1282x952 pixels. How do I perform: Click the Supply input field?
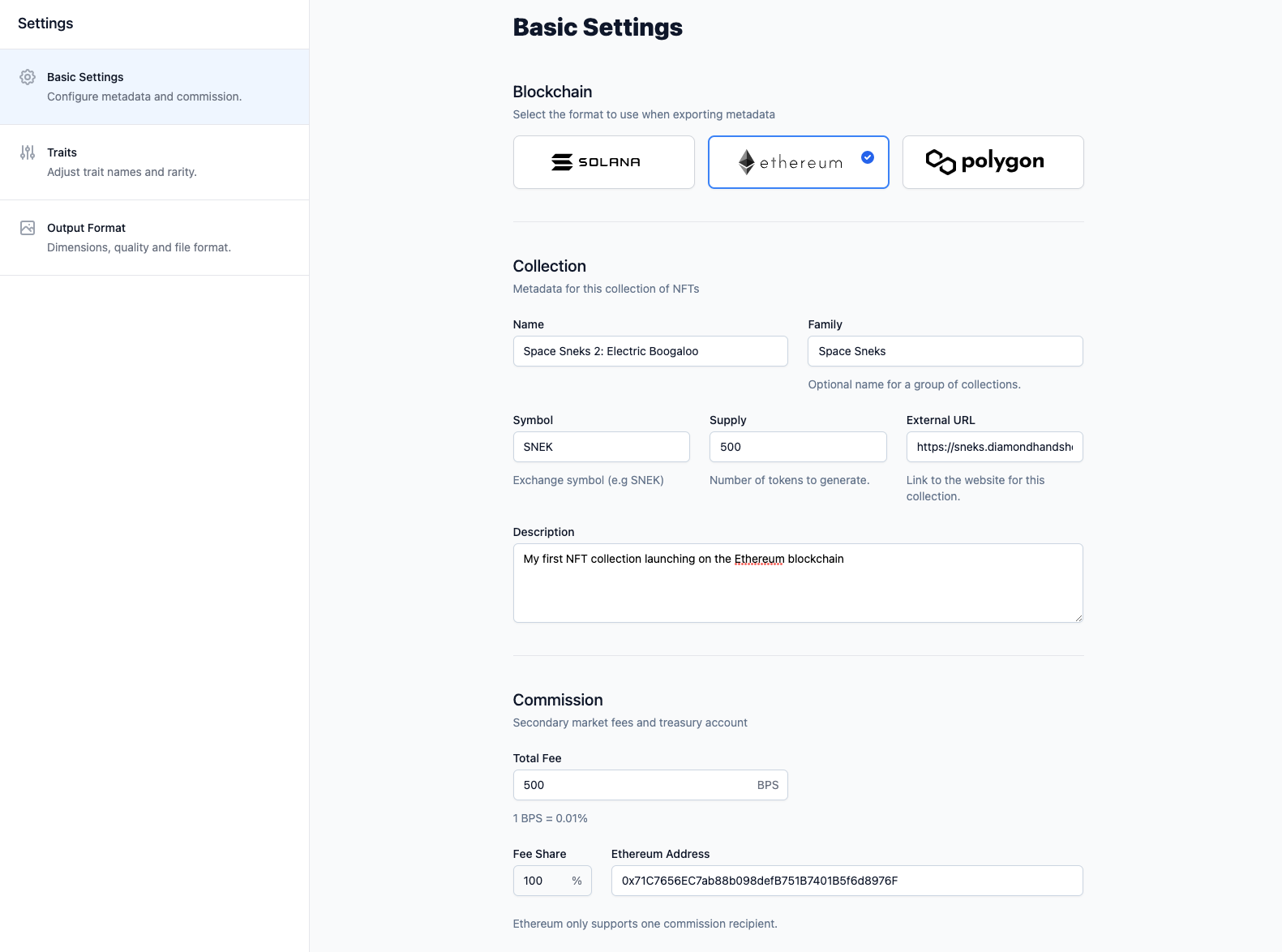[x=798, y=447]
